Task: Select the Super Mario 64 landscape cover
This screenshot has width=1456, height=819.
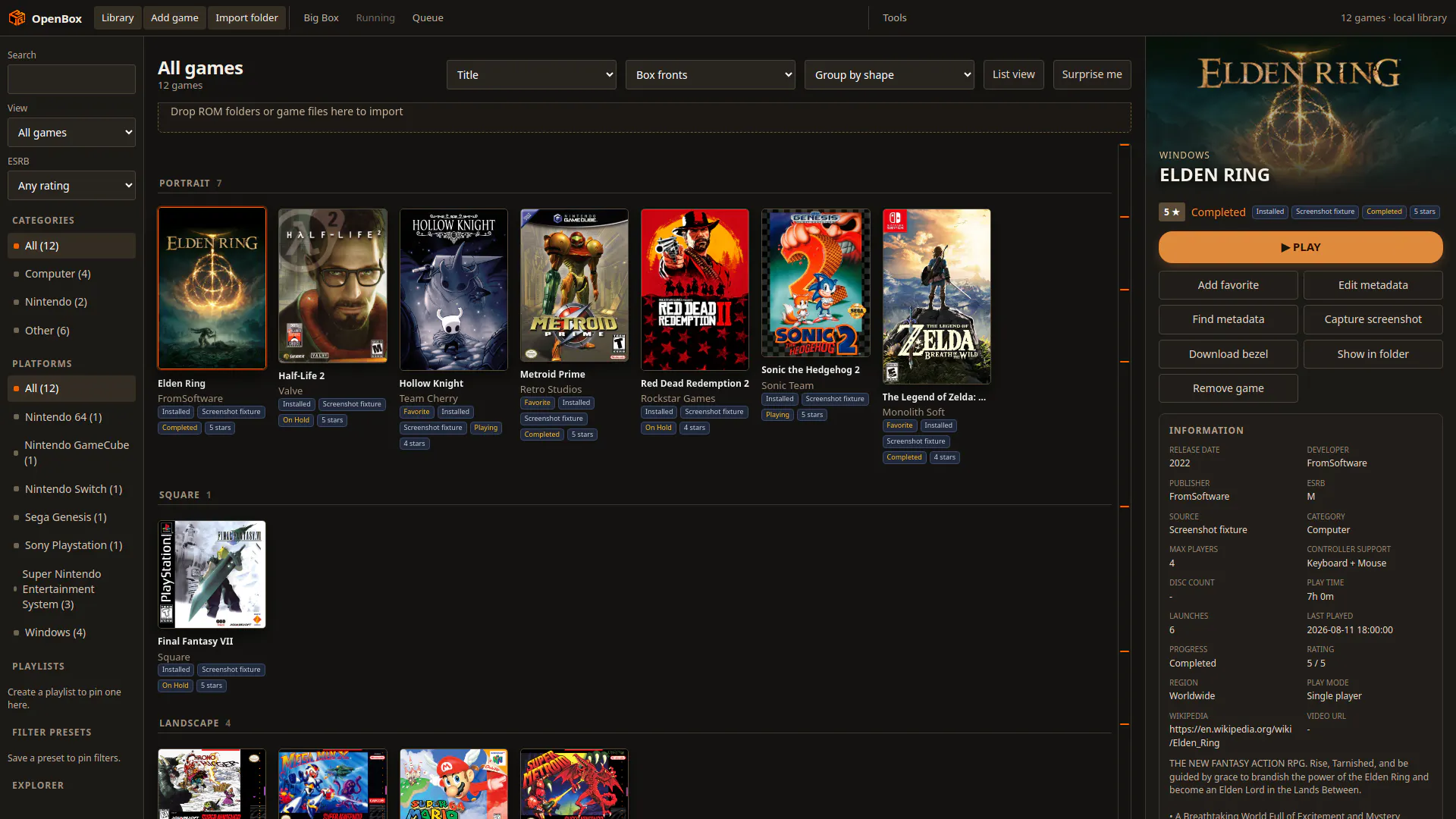Action: [453, 784]
